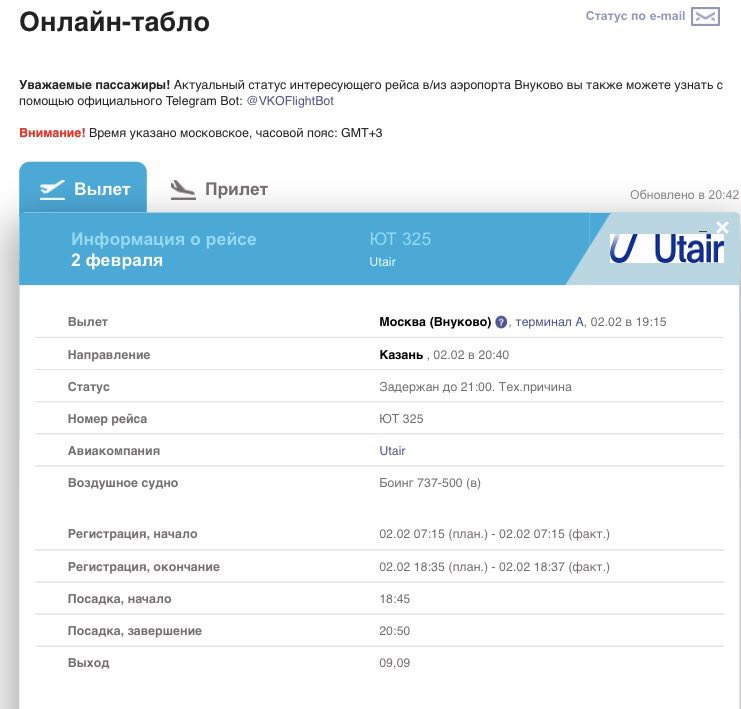Click the 'Казань' destination text
The image size is (741, 709).
click(x=401, y=354)
